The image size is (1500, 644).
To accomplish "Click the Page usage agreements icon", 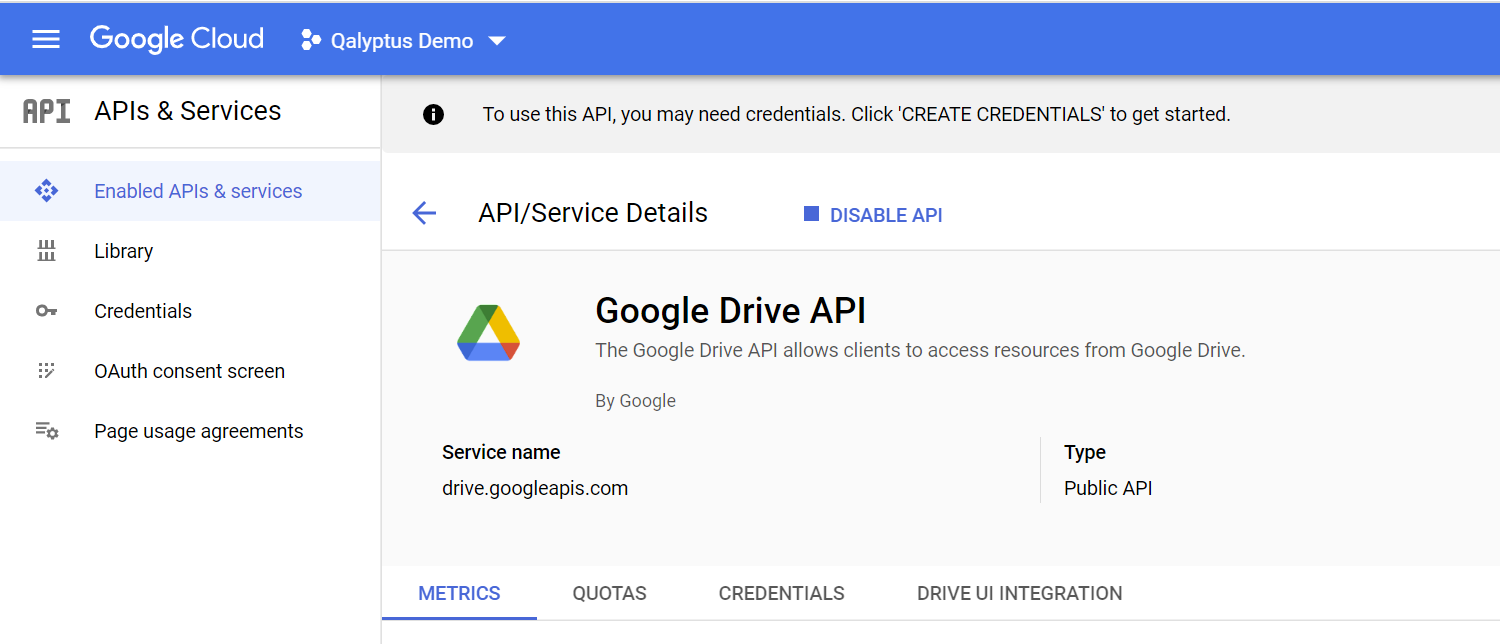I will pyautogui.click(x=46, y=430).
